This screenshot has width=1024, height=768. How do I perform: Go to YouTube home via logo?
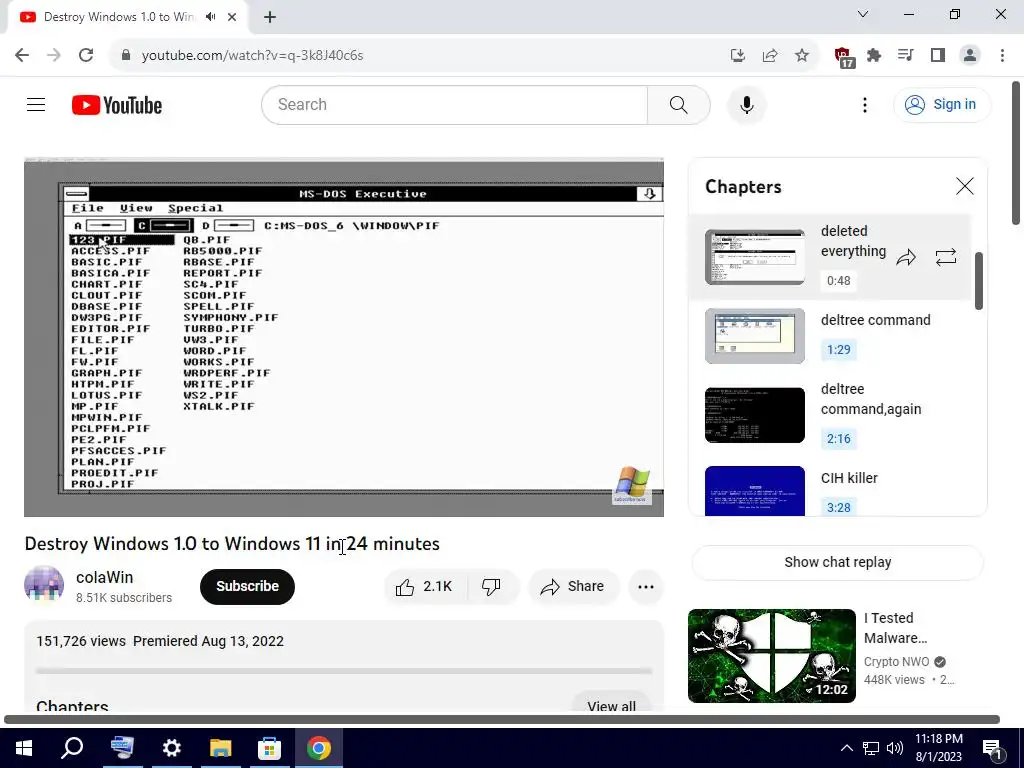pos(117,105)
